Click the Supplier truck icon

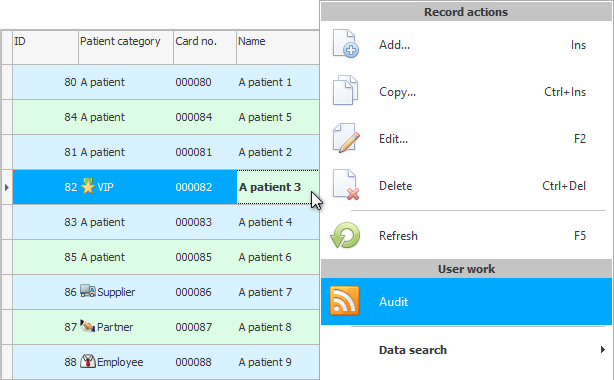click(x=88, y=291)
